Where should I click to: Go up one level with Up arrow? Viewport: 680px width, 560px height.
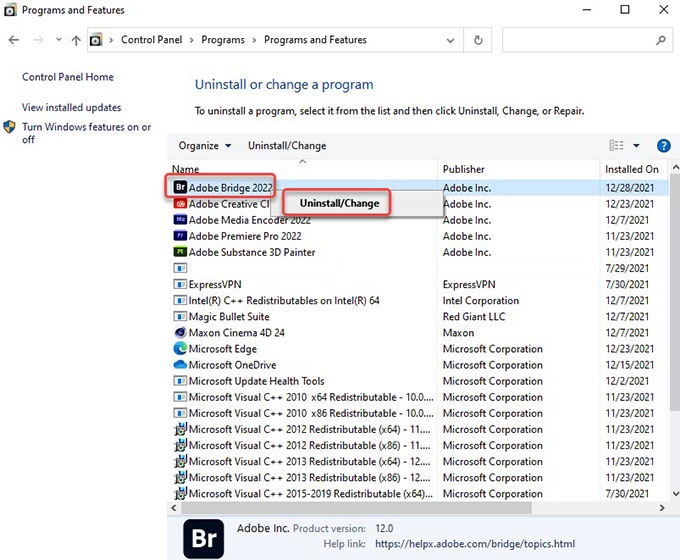click(76, 40)
